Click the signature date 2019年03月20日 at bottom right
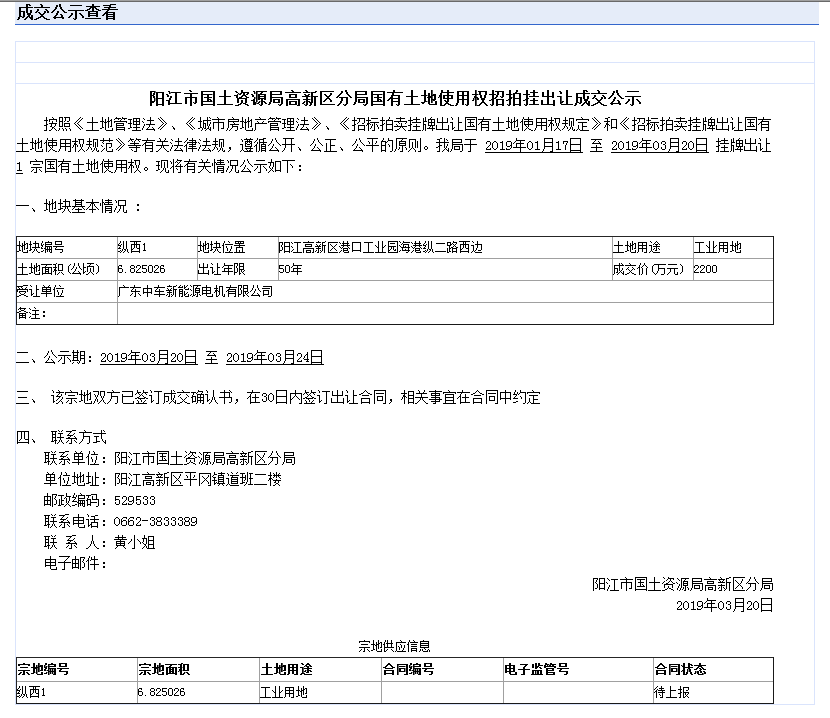 [x=724, y=605]
